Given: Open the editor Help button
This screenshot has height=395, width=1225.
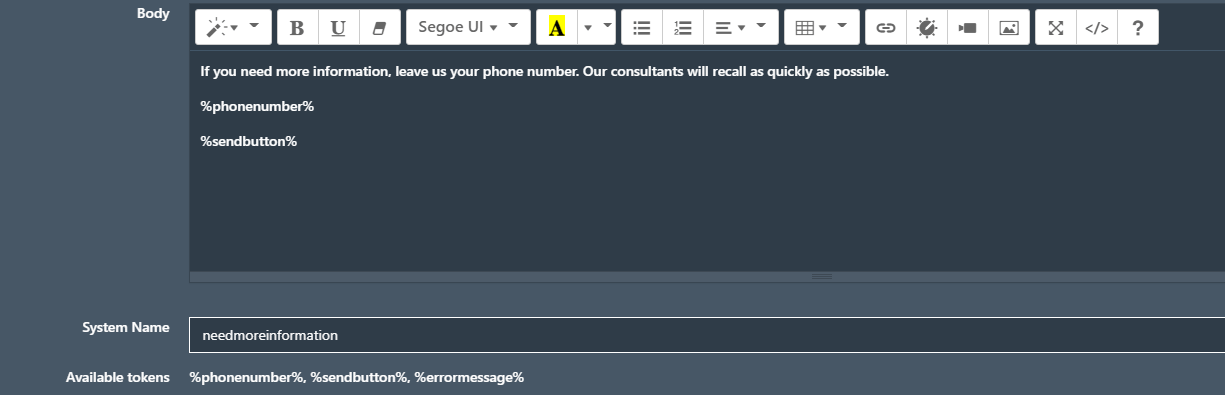Looking at the screenshot, I should click(1138, 28).
